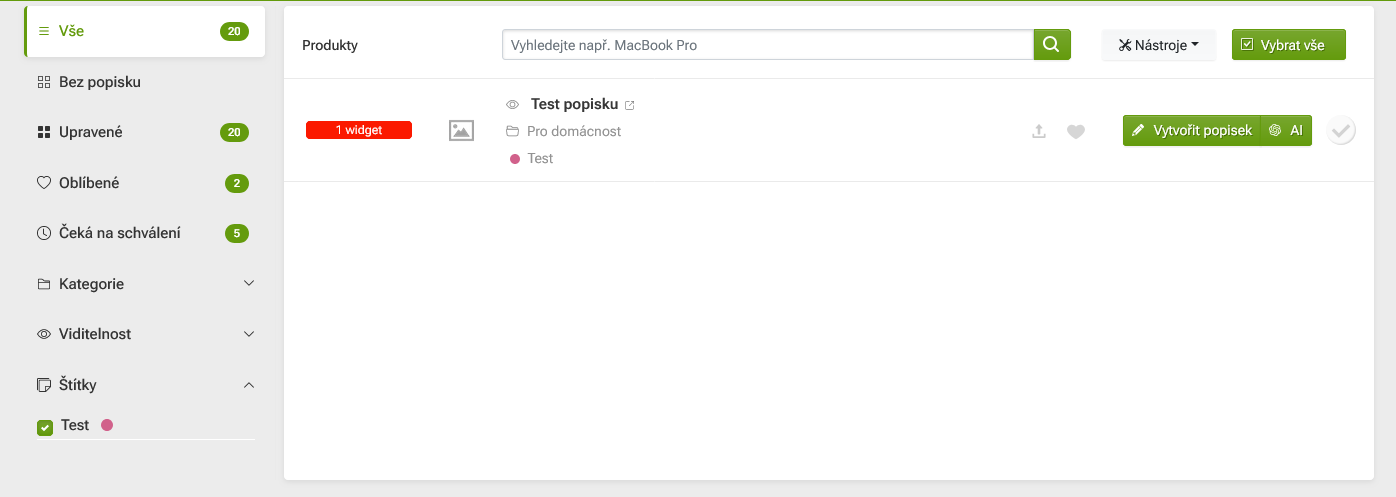Viewport: 1396px width, 497px height.
Task: Click the AI generate description button
Action: (1287, 130)
